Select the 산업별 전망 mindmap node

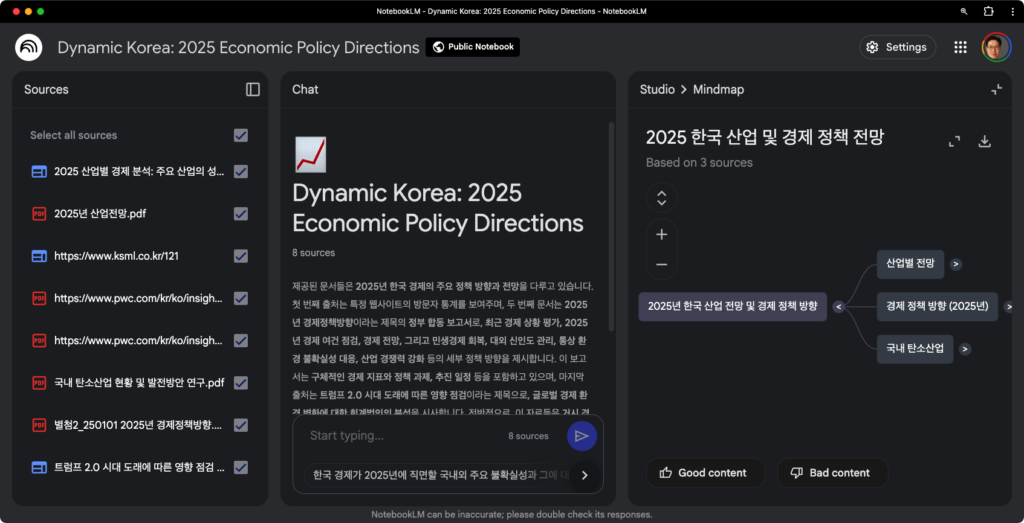tap(910, 264)
